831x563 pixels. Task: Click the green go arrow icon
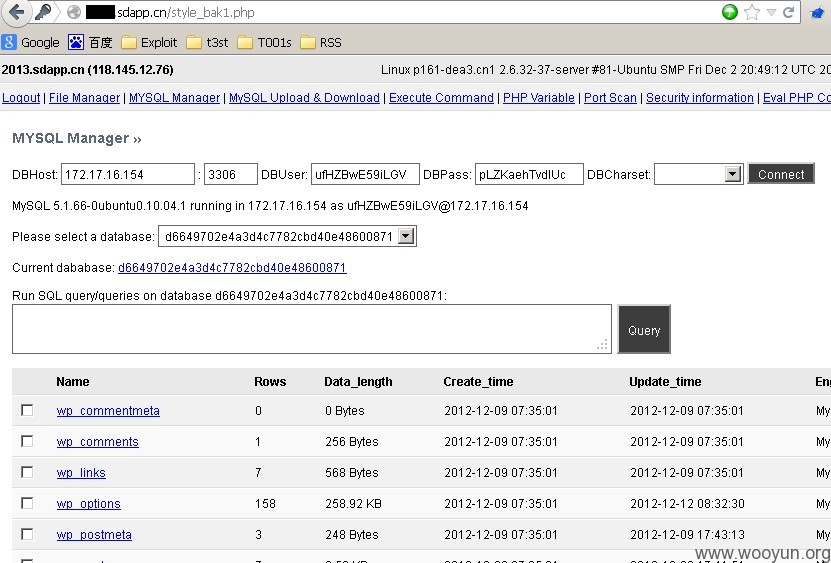coord(730,12)
